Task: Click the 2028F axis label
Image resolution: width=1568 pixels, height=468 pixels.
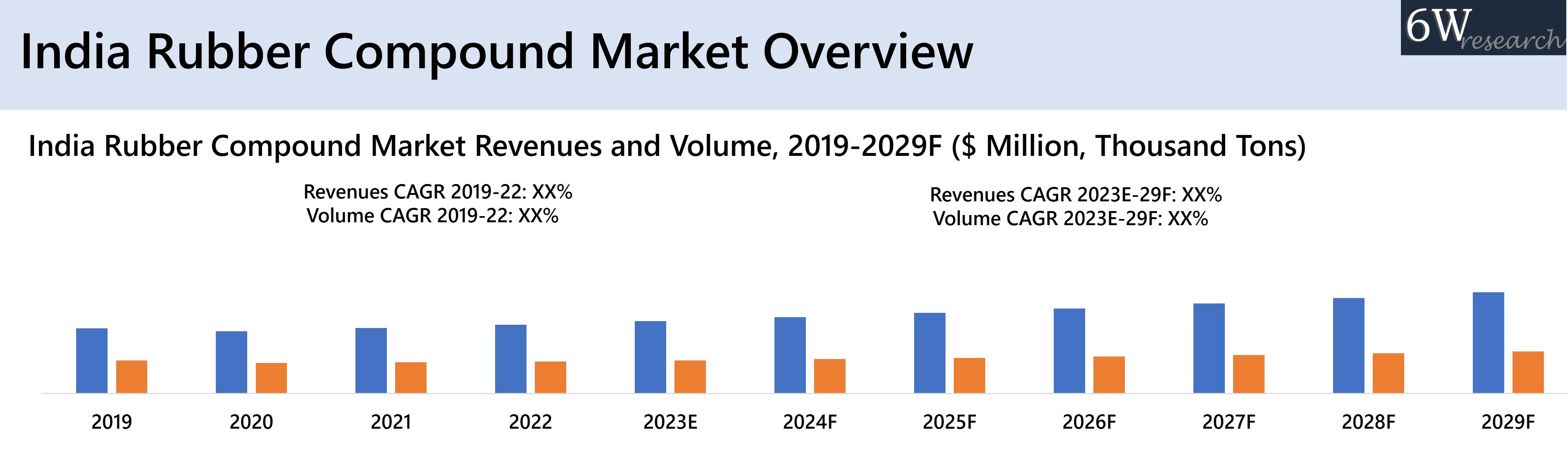Action: pyautogui.click(x=1368, y=422)
